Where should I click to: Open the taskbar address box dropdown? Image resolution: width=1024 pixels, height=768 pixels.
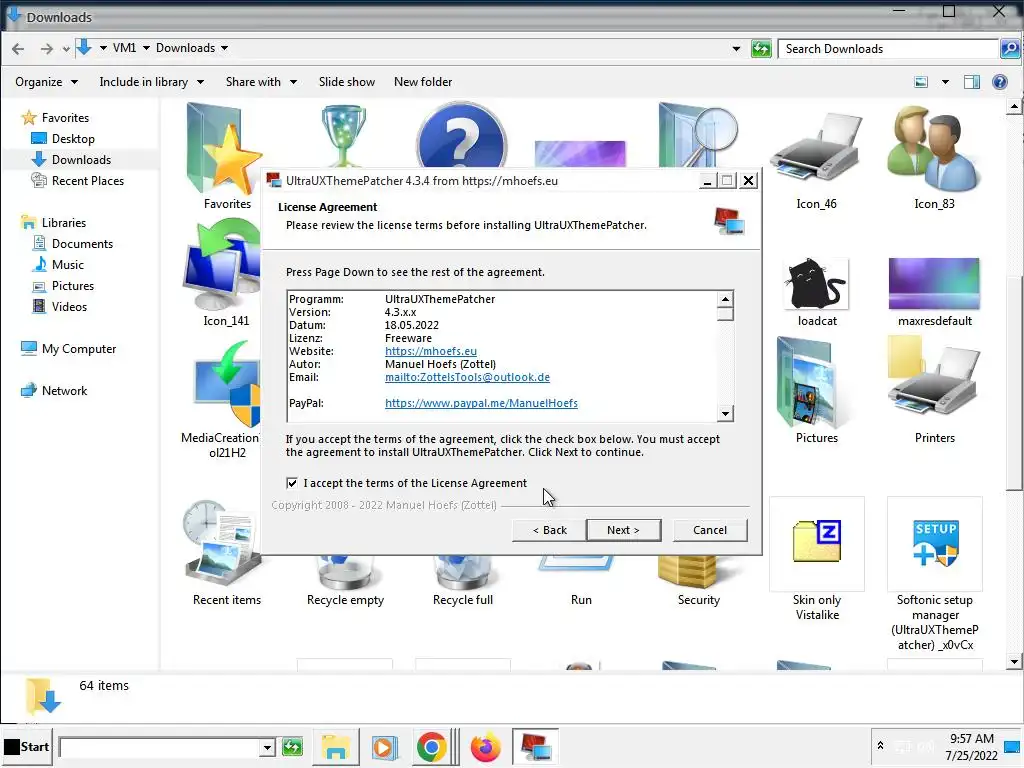[266, 747]
